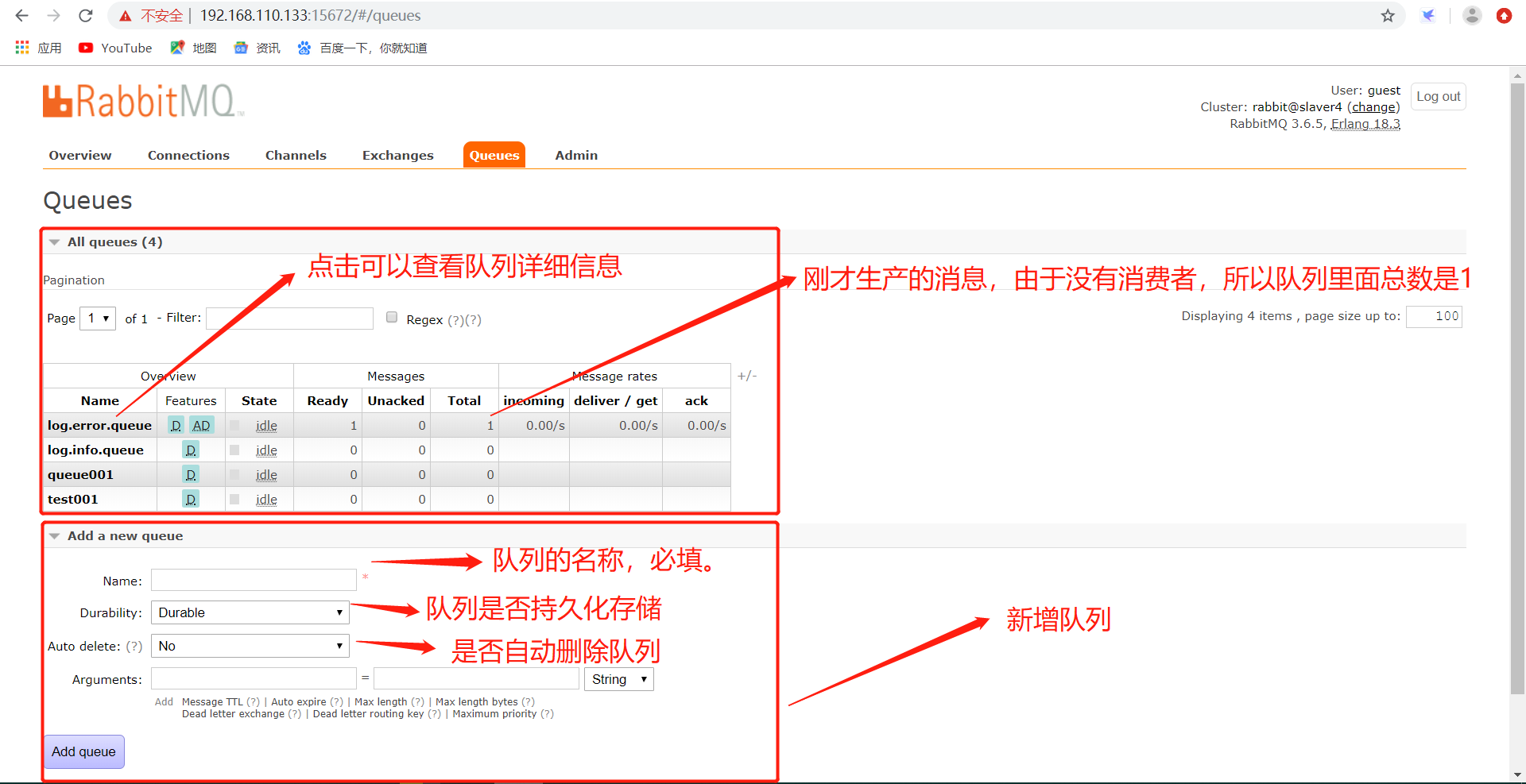The height and width of the screenshot is (784, 1526).
Task: Focus the new queue Name field
Action: pos(254,580)
